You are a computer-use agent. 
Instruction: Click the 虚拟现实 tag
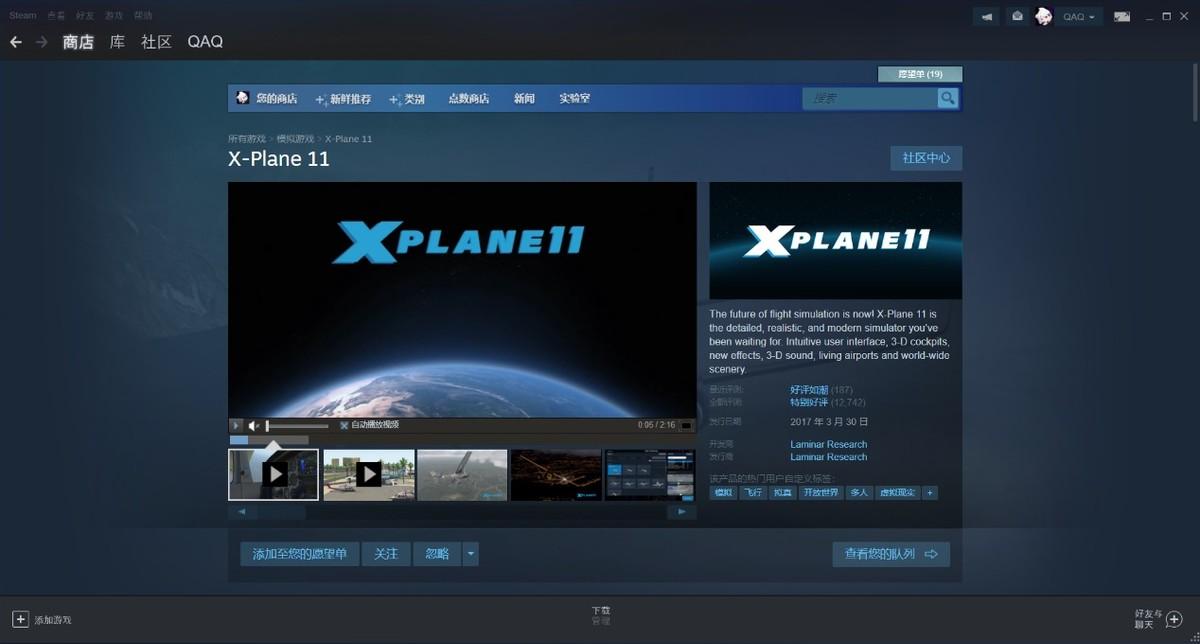pyautogui.click(x=897, y=493)
